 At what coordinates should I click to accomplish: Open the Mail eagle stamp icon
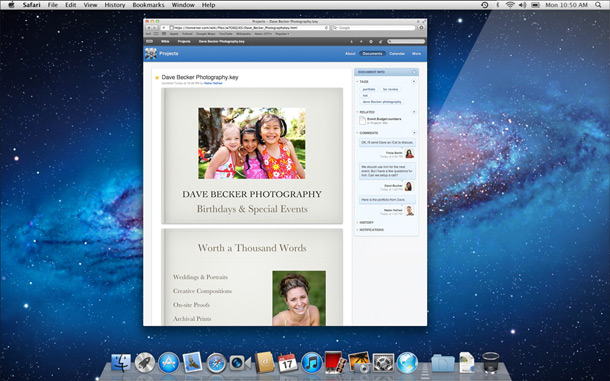pyautogui.click(x=192, y=362)
